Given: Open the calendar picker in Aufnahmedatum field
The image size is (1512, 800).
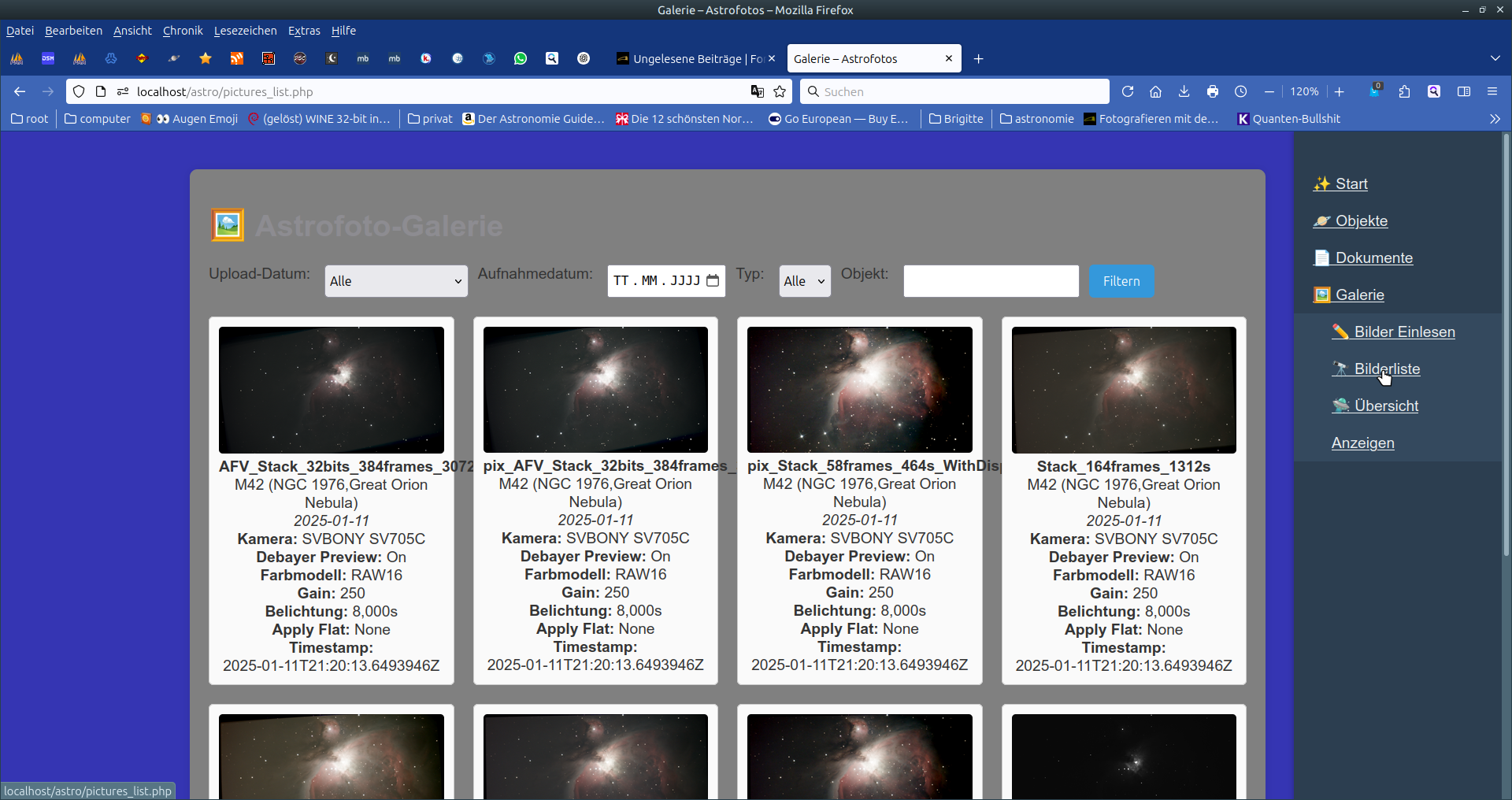Looking at the screenshot, I should tap(713, 281).
